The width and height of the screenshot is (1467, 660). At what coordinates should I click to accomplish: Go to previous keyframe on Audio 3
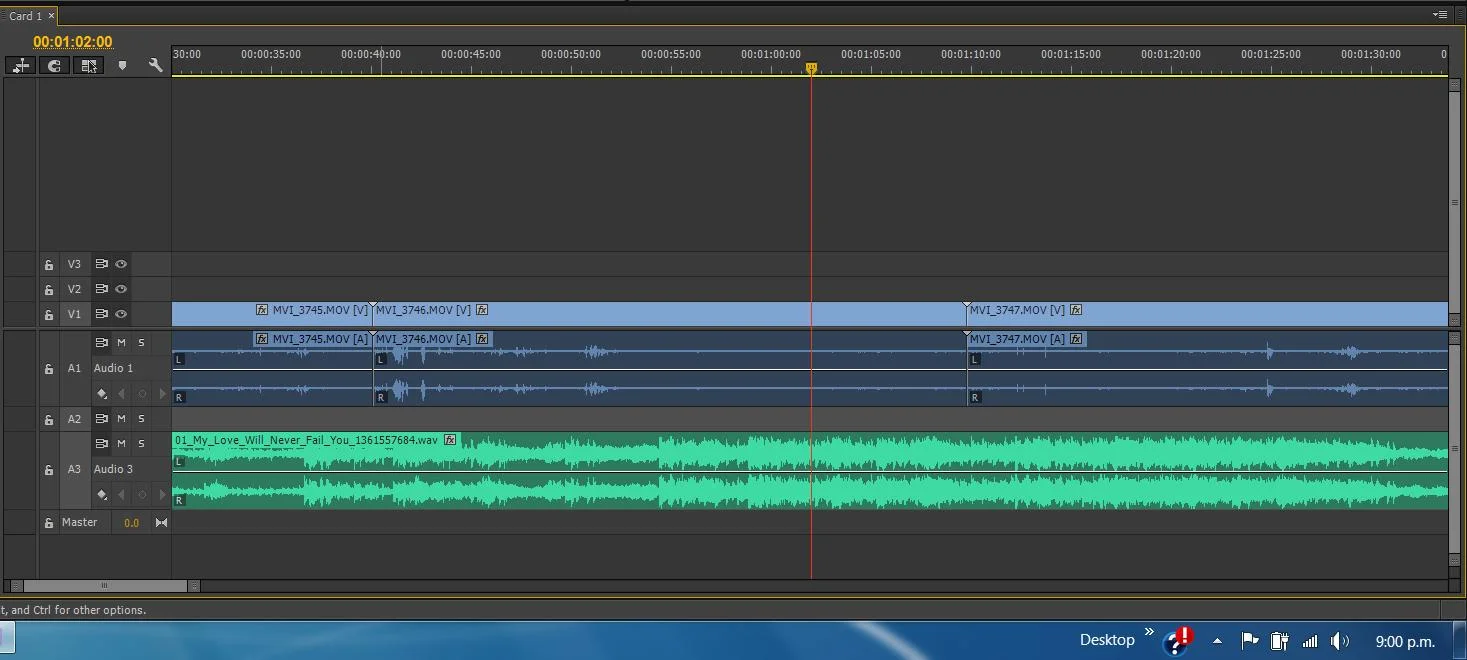click(x=122, y=494)
